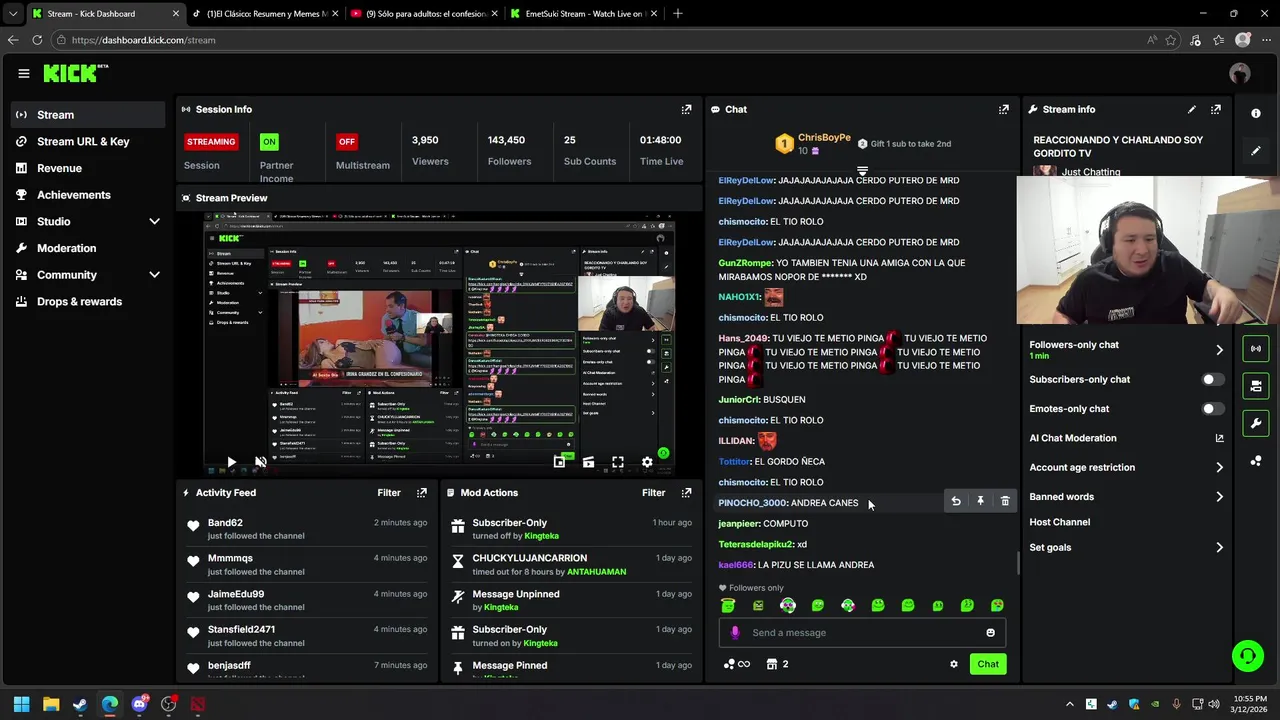Open Windows Start menu
The height and width of the screenshot is (720, 1280).
pyautogui.click(x=21, y=704)
